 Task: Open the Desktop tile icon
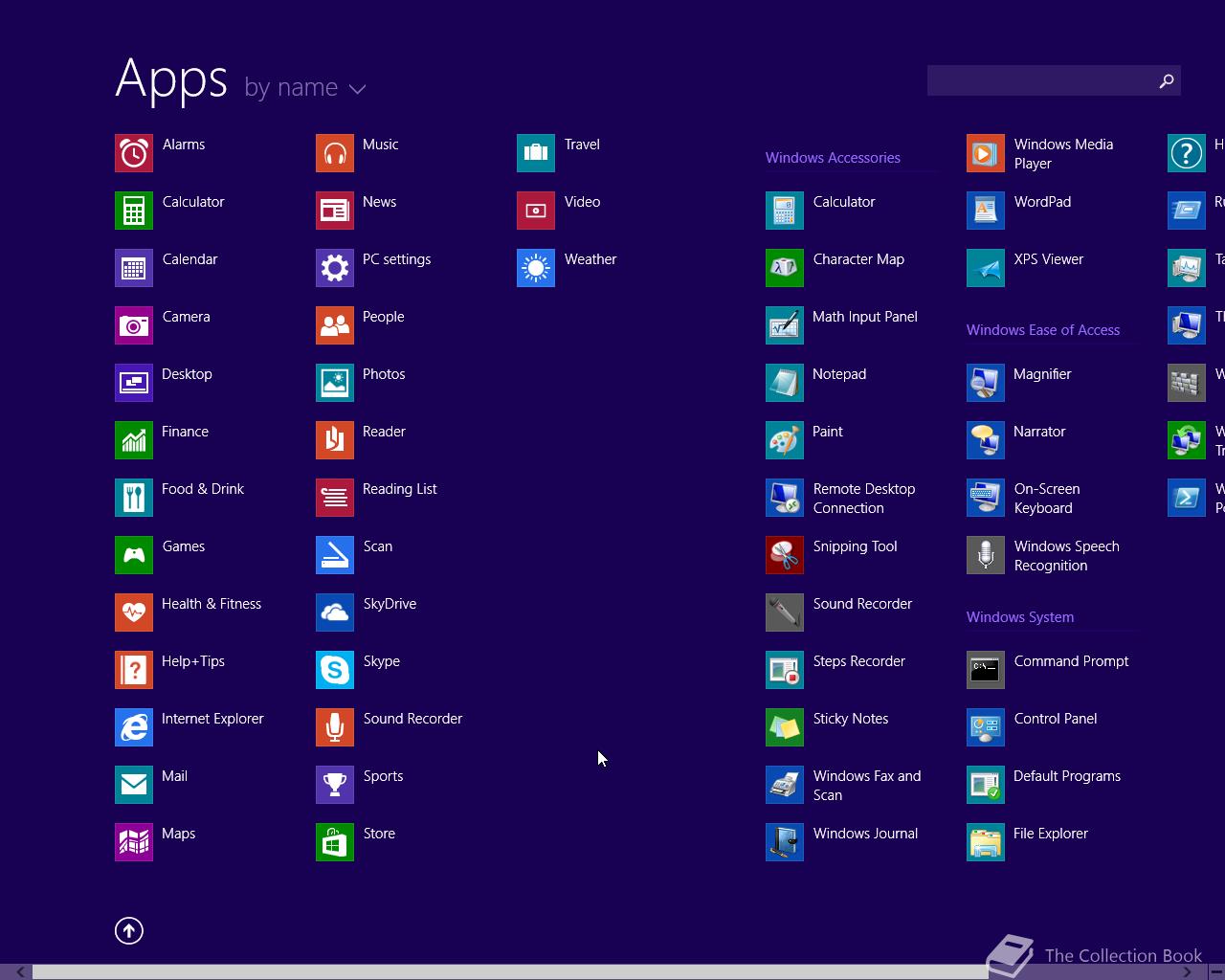pyautogui.click(x=134, y=383)
